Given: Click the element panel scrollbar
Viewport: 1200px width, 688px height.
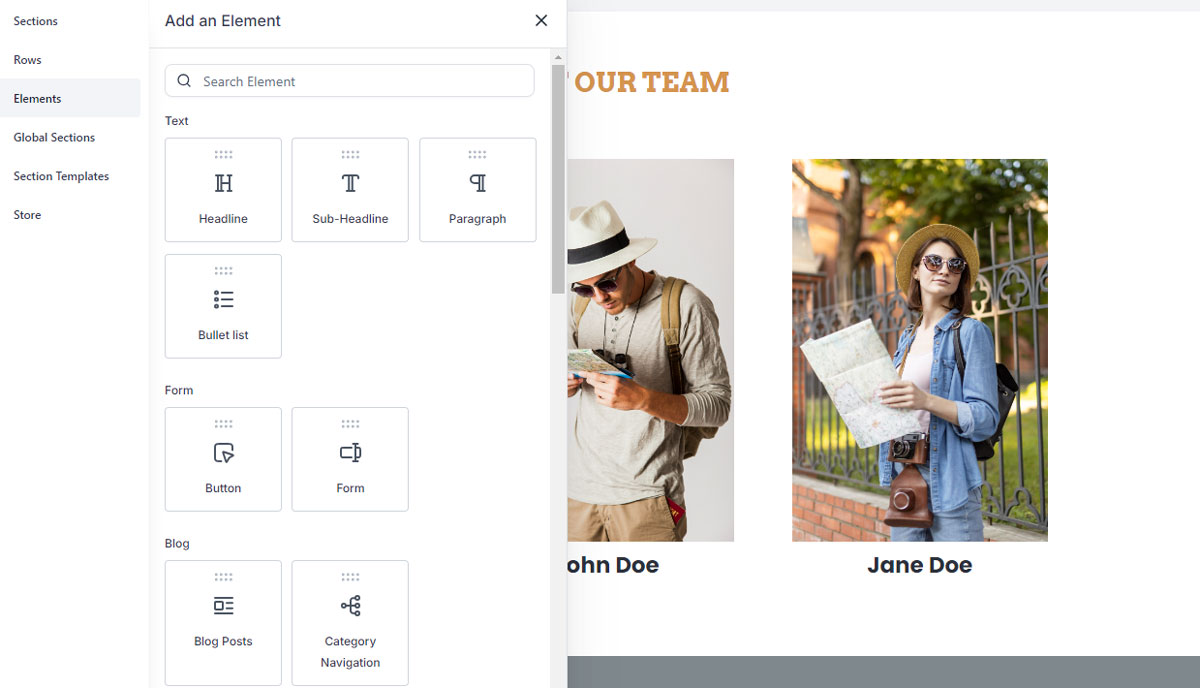Looking at the screenshot, I should click(558, 180).
